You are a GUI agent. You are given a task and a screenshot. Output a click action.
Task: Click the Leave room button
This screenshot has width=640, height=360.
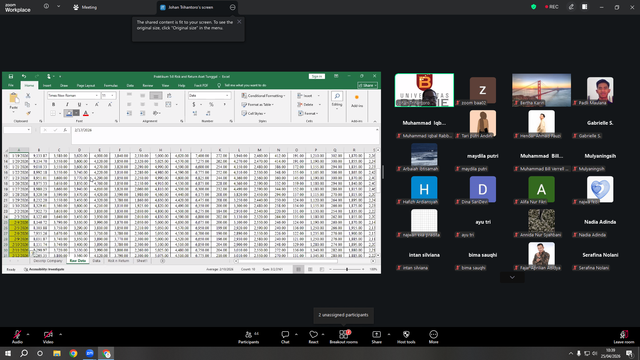coord(624,337)
